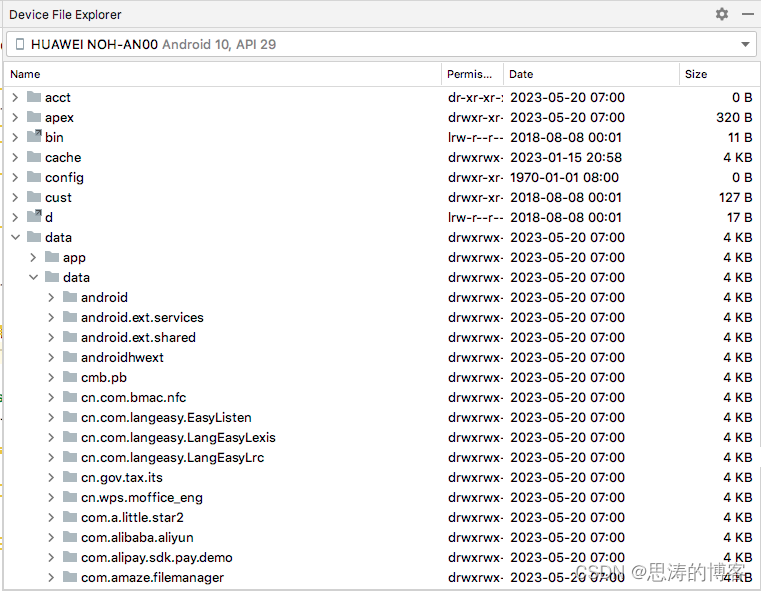Select the cn.wps.moffice_eng folder icon

(x=70, y=497)
